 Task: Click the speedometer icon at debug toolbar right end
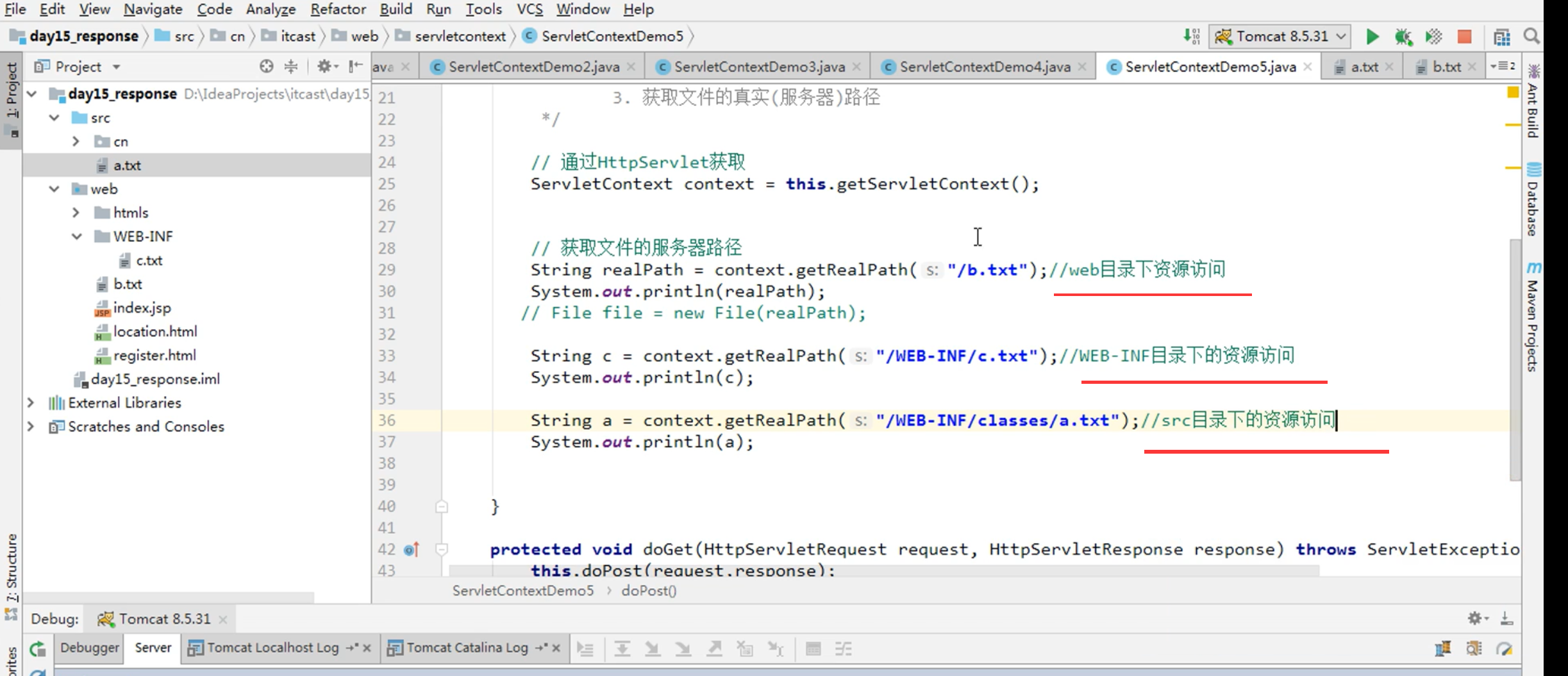1504,649
